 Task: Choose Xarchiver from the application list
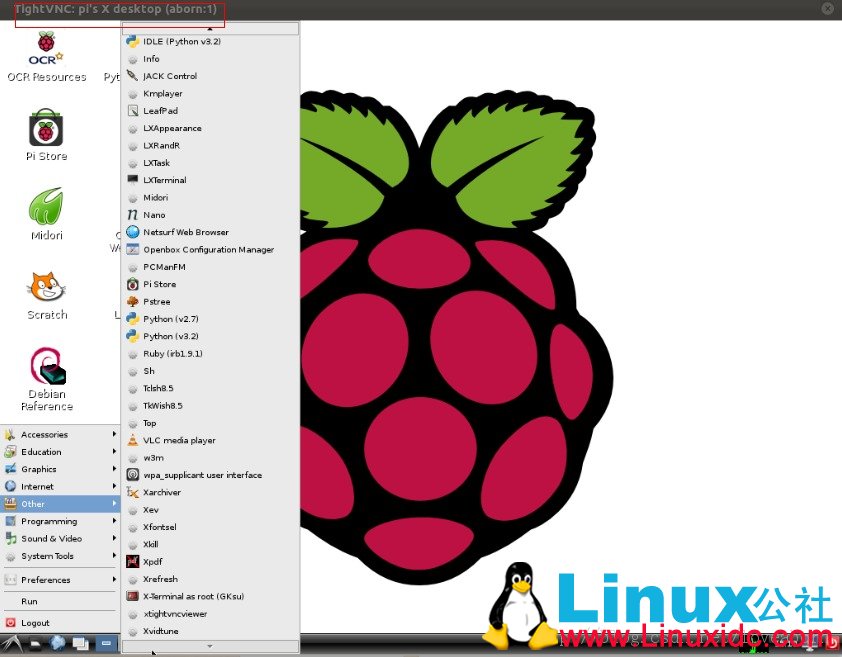point(161,492)
